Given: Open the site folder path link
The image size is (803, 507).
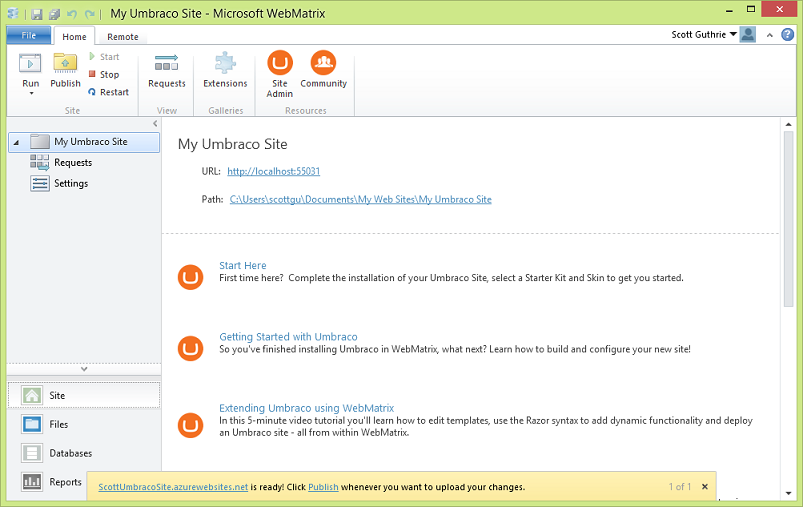Looking at the screenshot, I should [x=361, y=199].
